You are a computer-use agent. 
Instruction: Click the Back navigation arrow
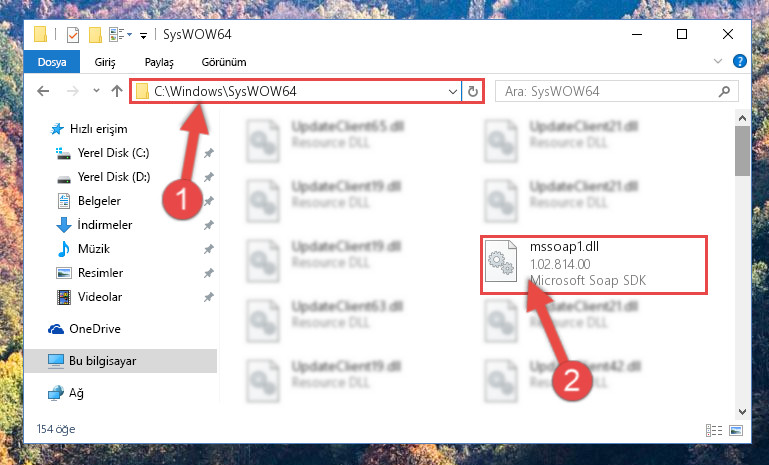click(43, 91)
